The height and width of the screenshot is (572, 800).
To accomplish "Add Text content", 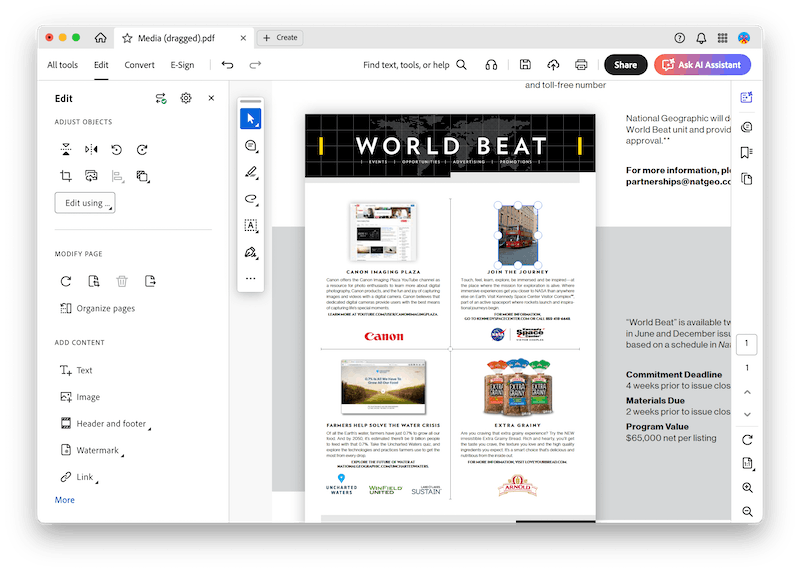I will (x=76, y=370).
